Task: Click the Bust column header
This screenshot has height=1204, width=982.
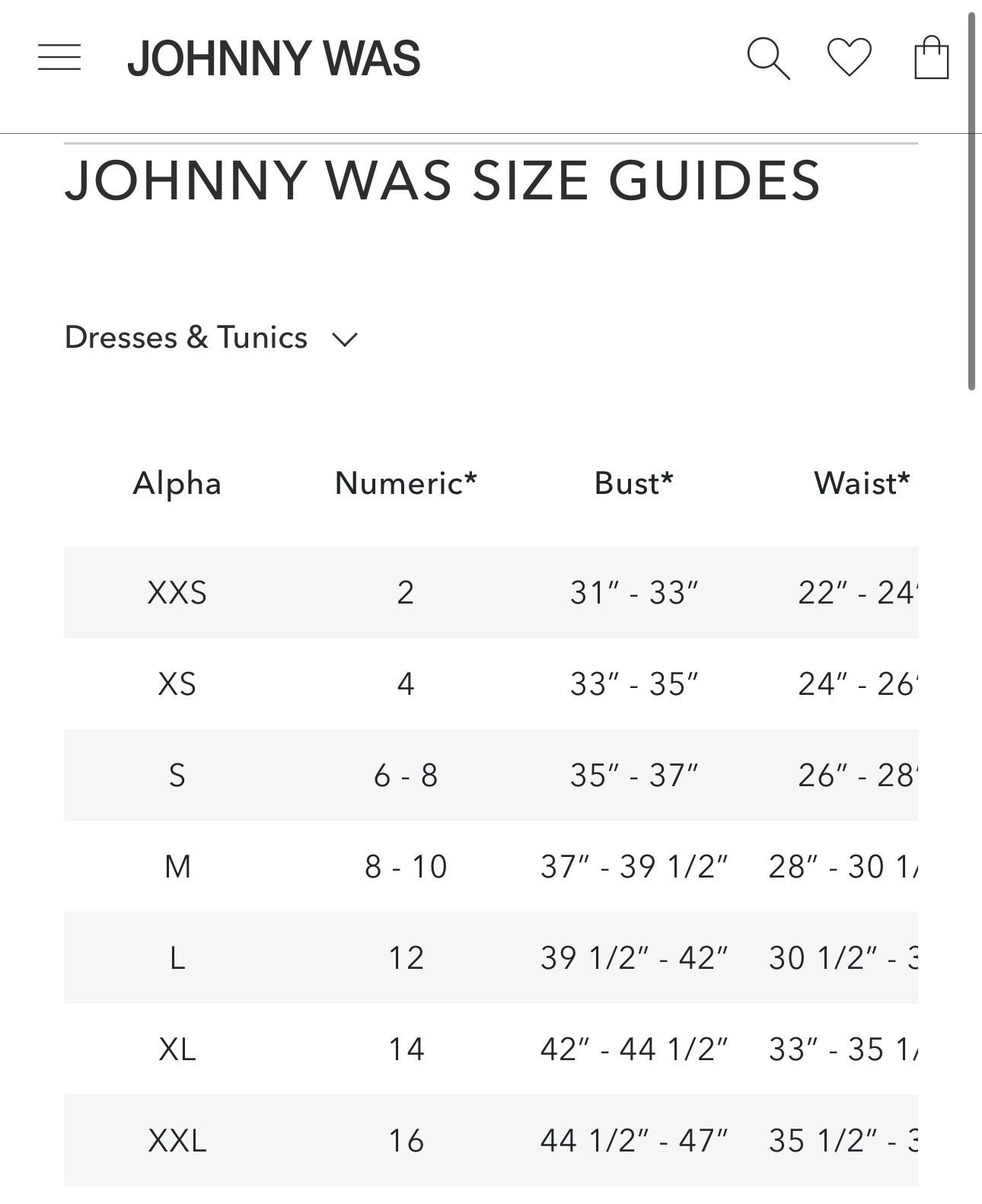Action: coord(633,483)
